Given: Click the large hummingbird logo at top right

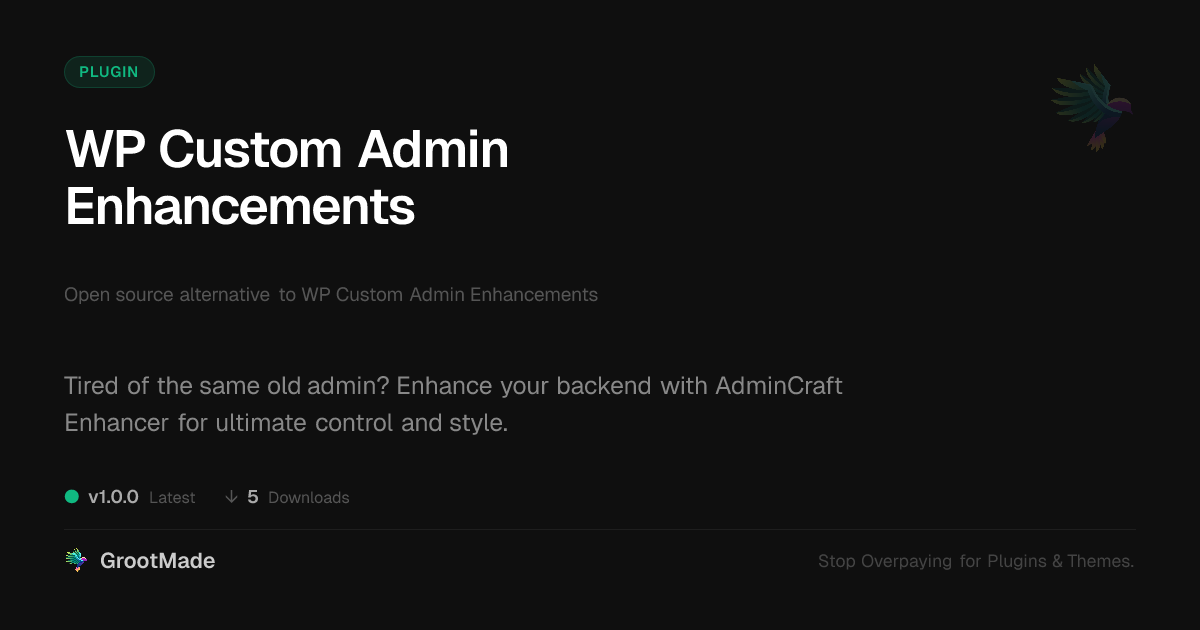Looking at the screenshot, I should click(x=1092, y=107).
